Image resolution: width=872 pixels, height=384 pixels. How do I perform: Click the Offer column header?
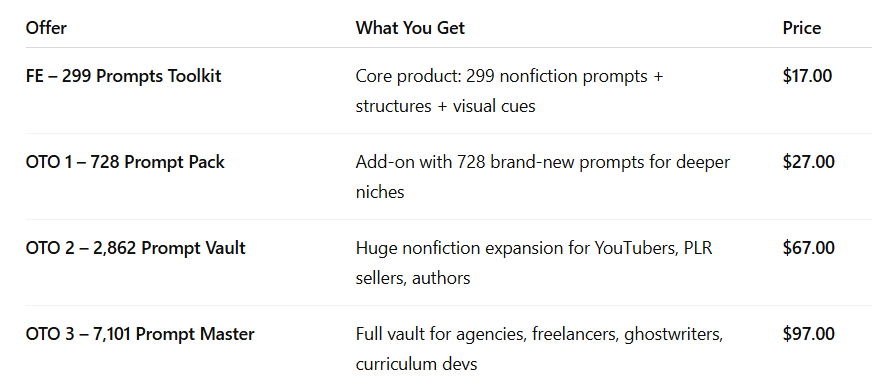pyautogui.click(x=46, y=28)
